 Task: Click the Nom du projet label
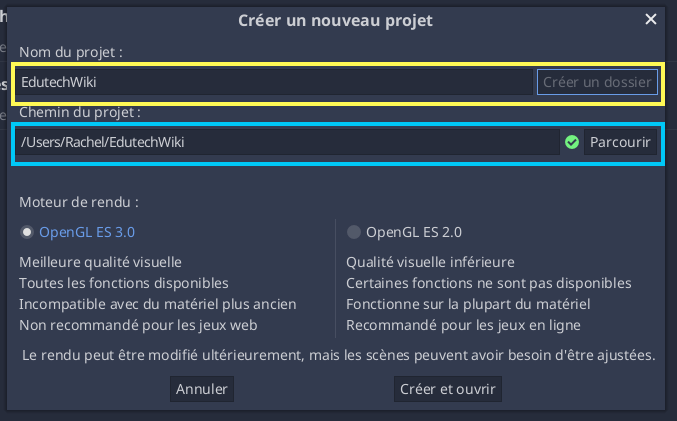point(71,52)
